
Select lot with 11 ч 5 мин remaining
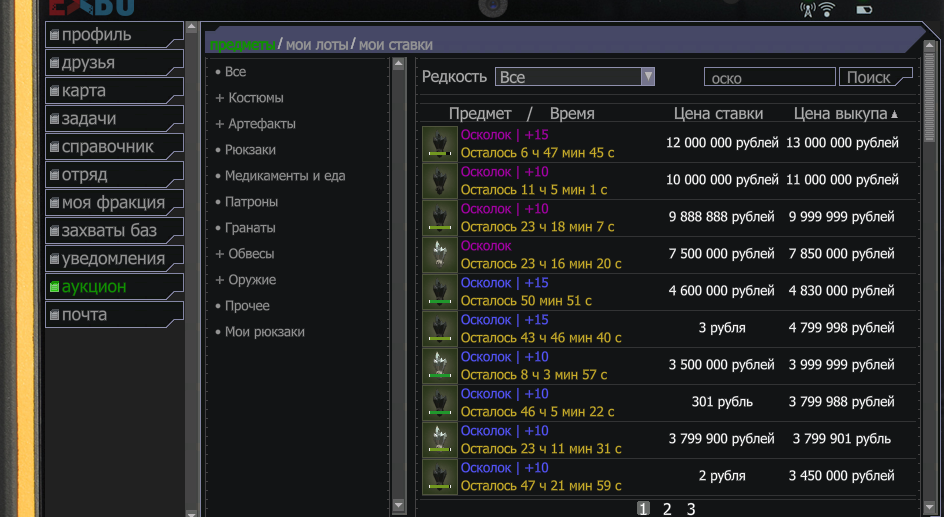tap(668, 181)
